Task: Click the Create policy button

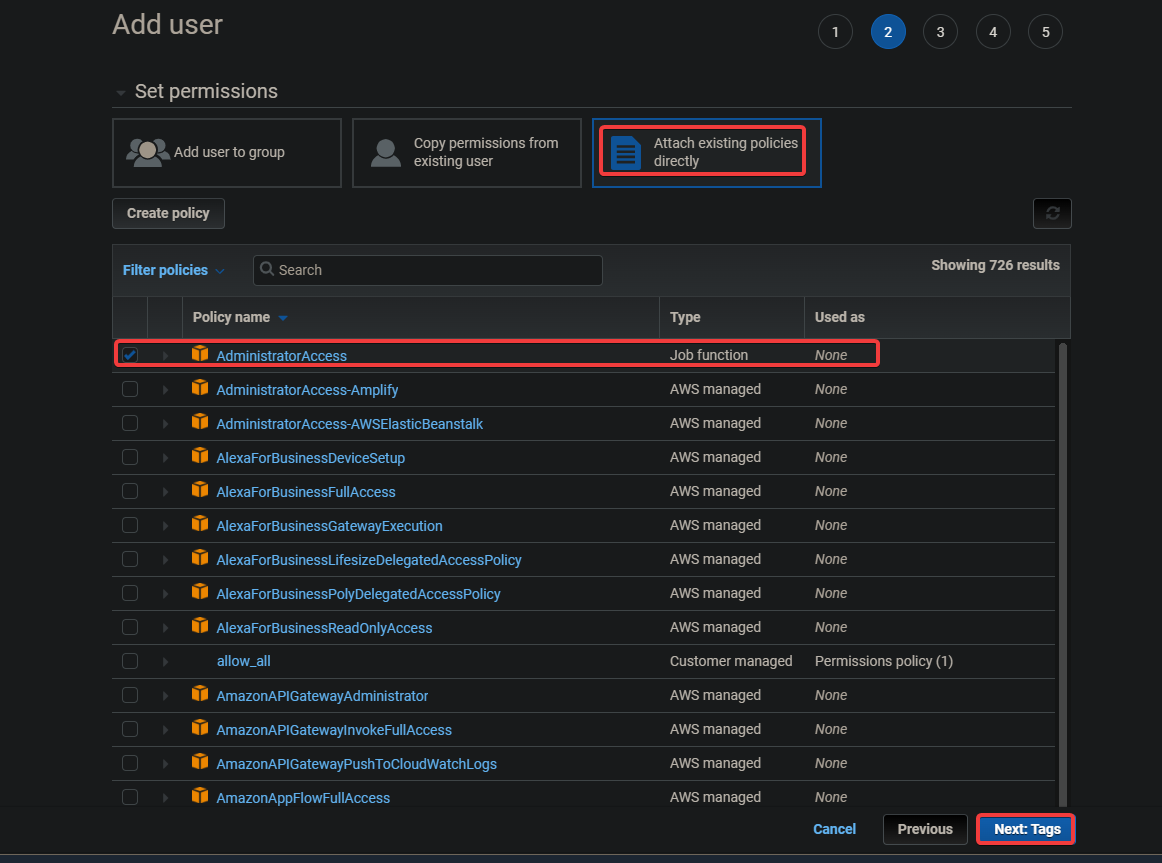Action: click(168, 213)
